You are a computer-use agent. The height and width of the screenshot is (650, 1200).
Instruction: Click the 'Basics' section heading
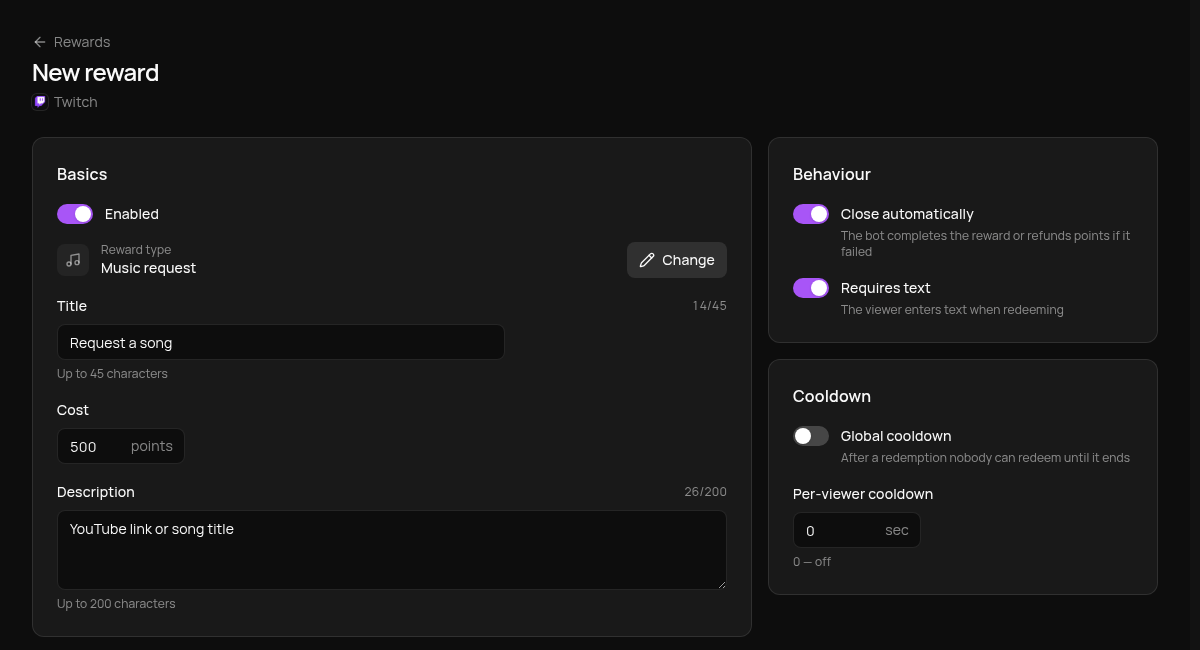(82, 174)
